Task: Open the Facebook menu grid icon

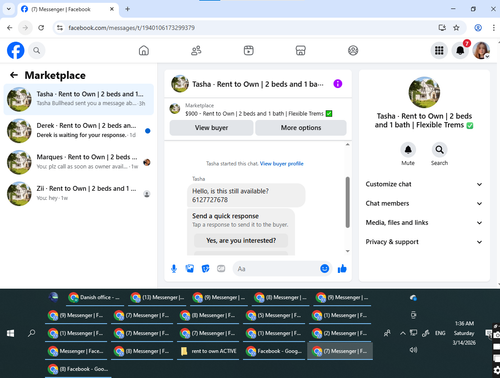Action: click(x=439, y=50)
